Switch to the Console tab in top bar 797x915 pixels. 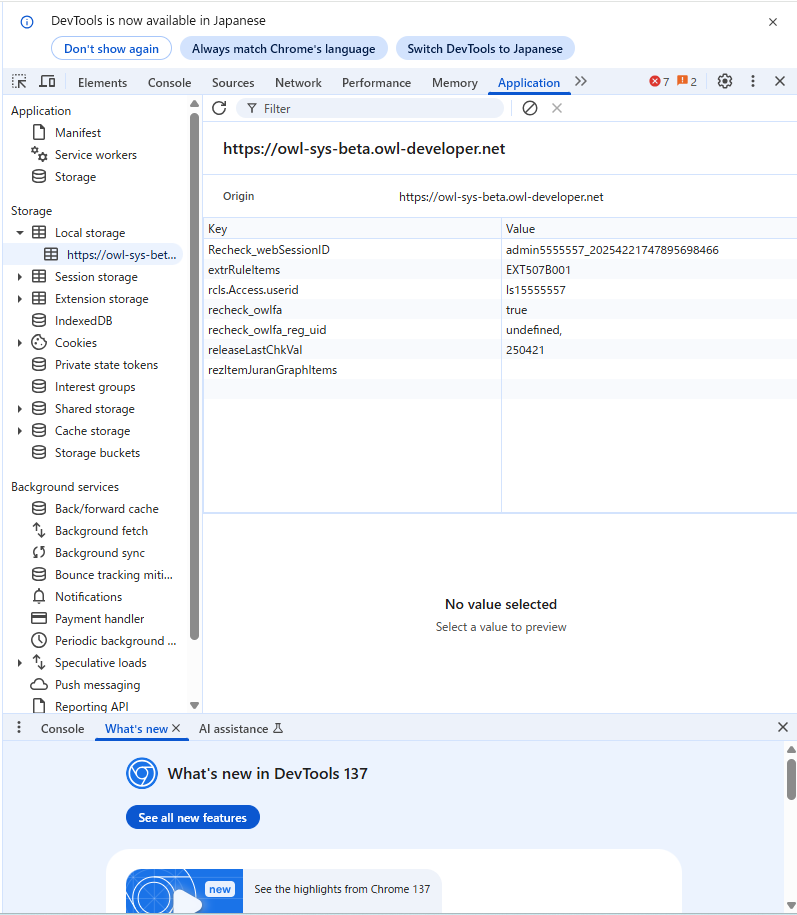click(169, 83)
